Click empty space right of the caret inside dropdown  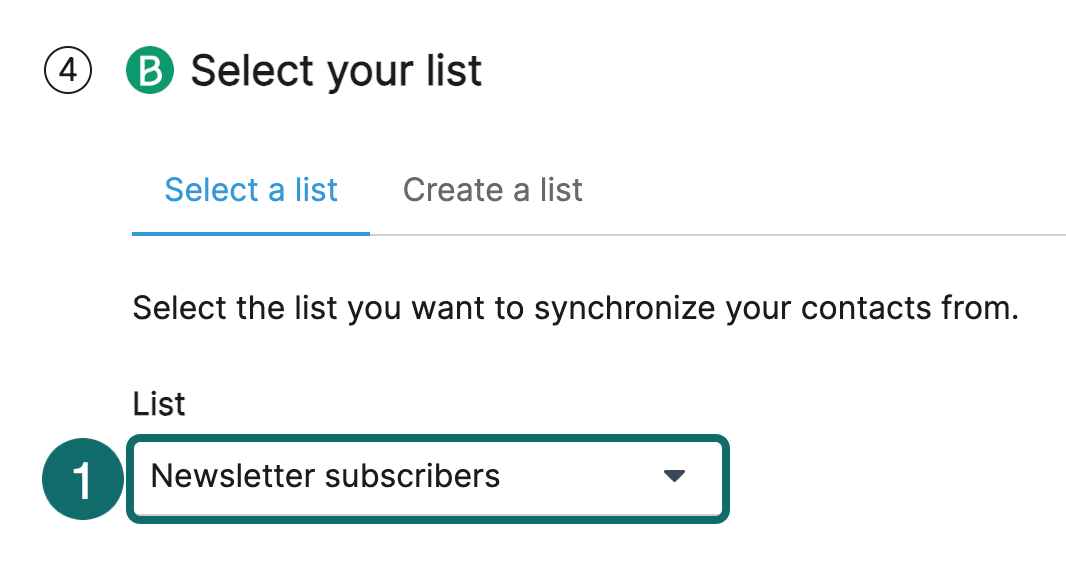coord(704,477)
